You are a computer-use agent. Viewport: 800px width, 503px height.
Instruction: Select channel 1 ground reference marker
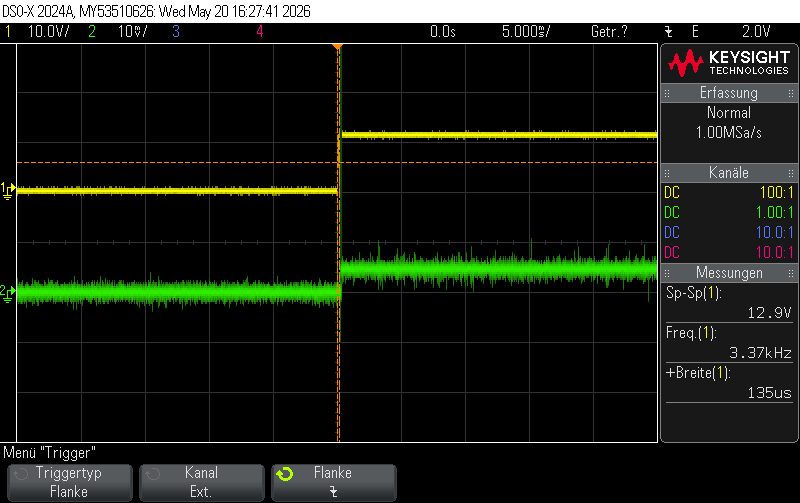8,191
